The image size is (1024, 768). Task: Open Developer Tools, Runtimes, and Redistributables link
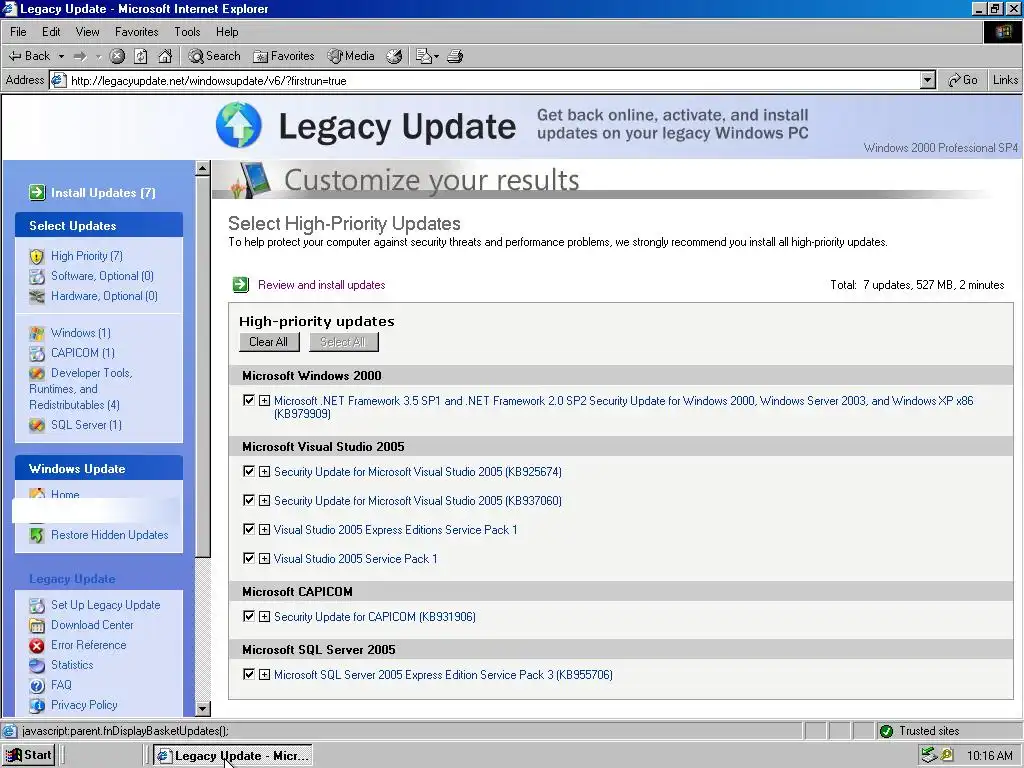tap(81, 389)
